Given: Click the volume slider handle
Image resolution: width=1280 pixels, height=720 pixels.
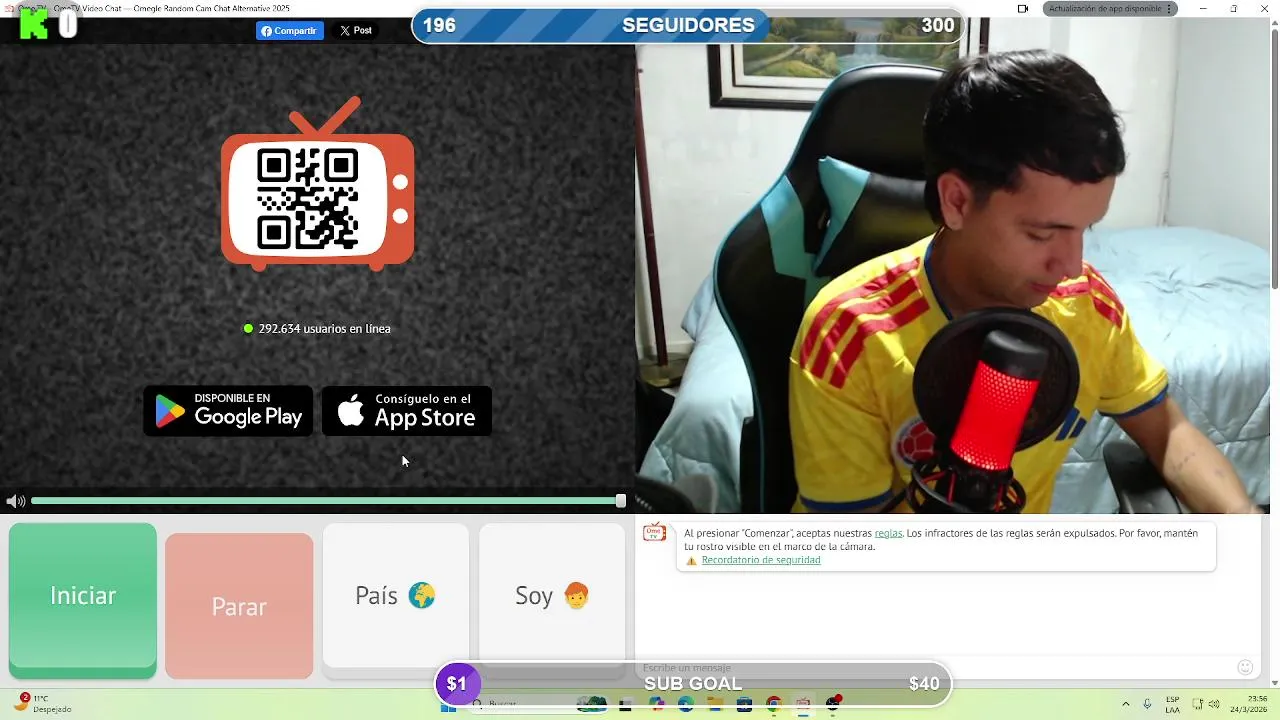Looking at the screenshot, I should point(621,501).
